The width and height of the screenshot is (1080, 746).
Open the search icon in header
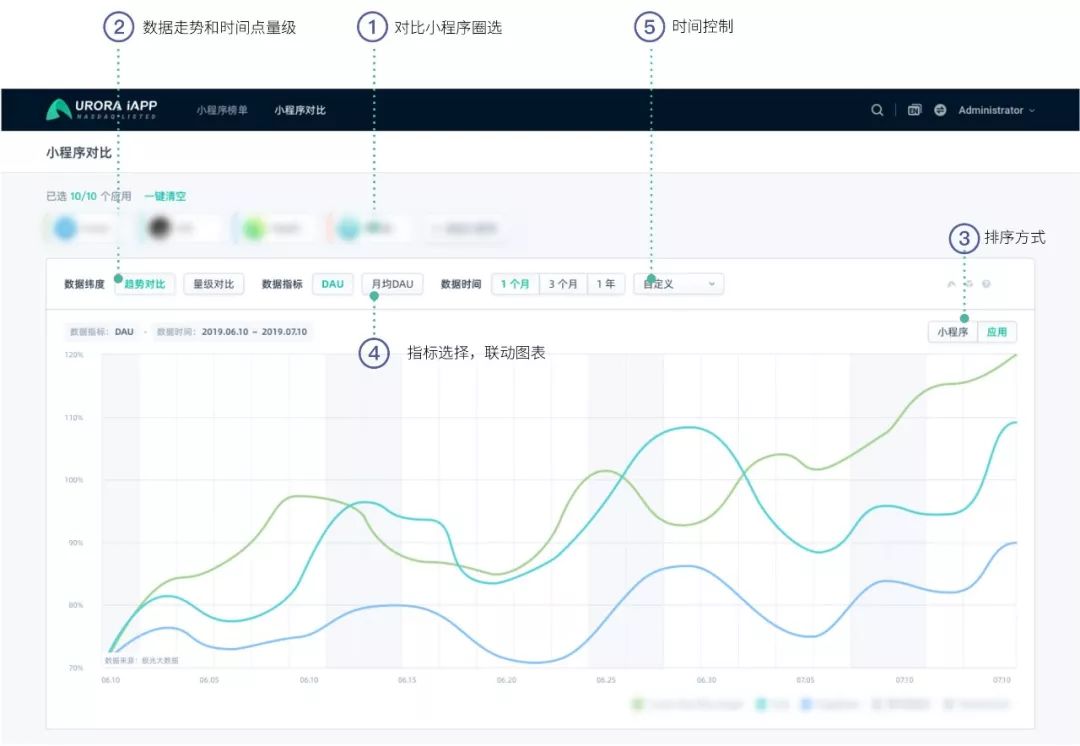pyautogui.click(x=877, y=110)
